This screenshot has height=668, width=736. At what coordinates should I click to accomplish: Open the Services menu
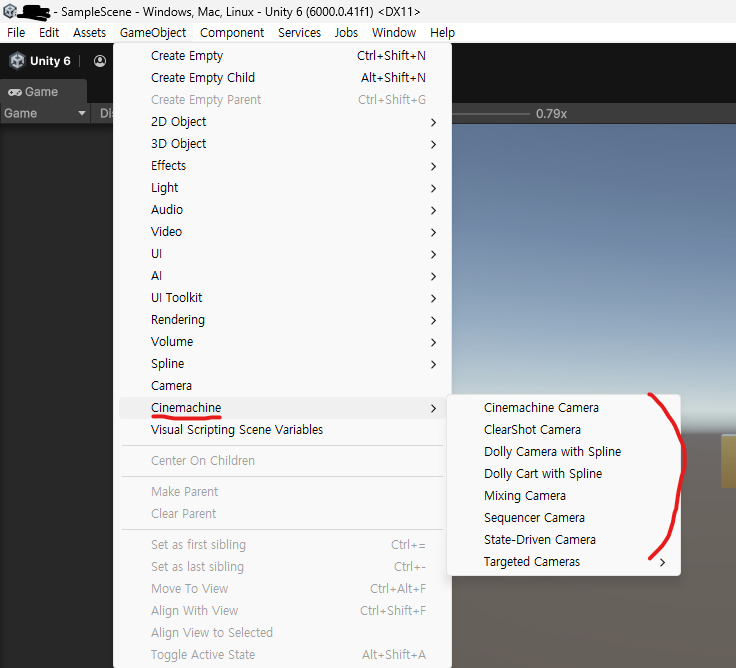299,32
